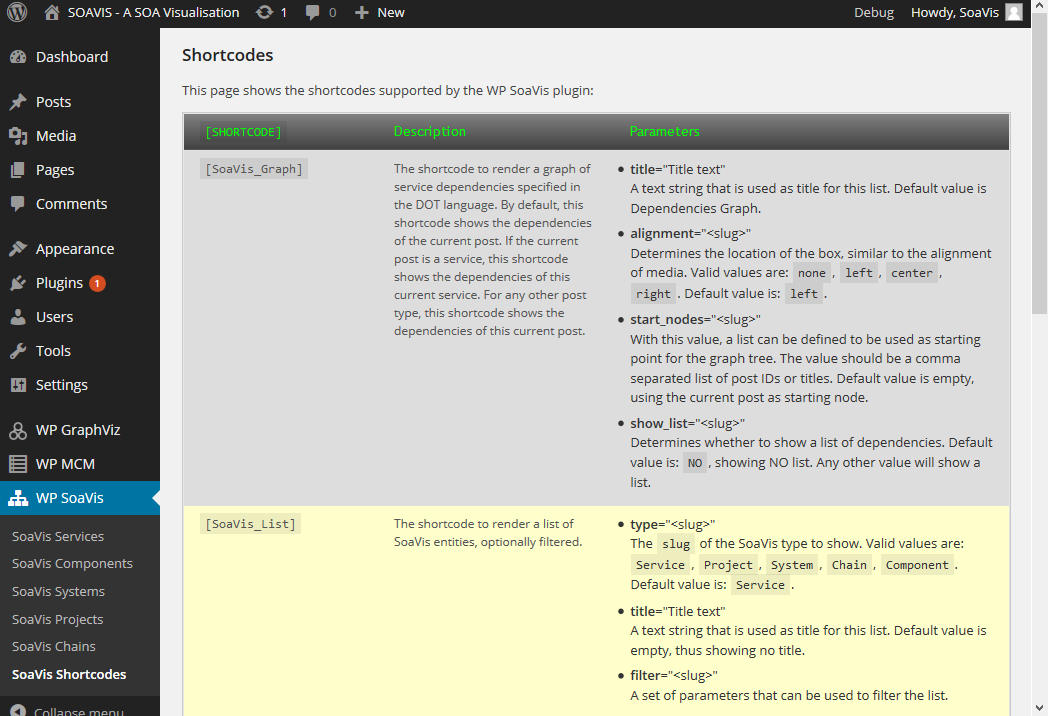This screenshot has height=716, width=1048.
Task: Click the filter="<slug>" parameter name
Action: (674, 675)
